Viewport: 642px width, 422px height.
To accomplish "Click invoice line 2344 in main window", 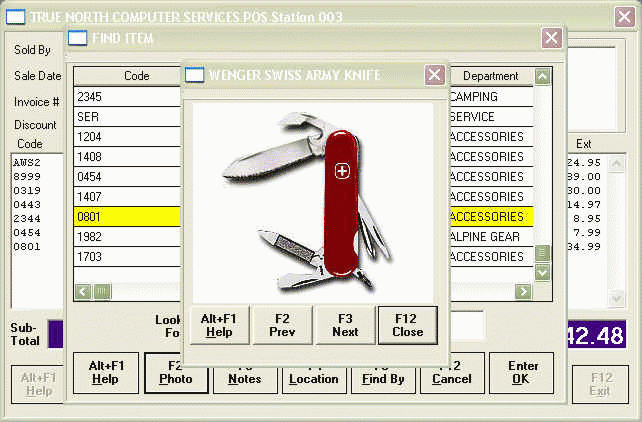I will click(x=27, y=218).
